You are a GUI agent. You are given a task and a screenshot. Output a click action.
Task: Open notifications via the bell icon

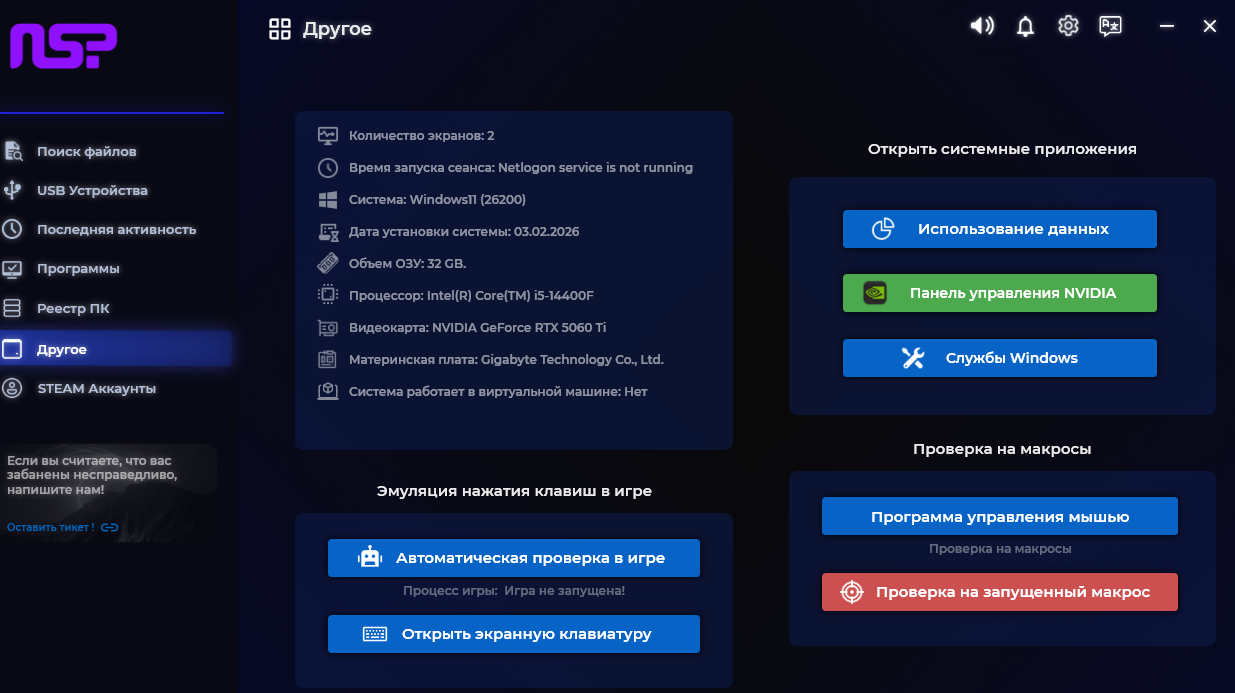tap(1025, 27)
